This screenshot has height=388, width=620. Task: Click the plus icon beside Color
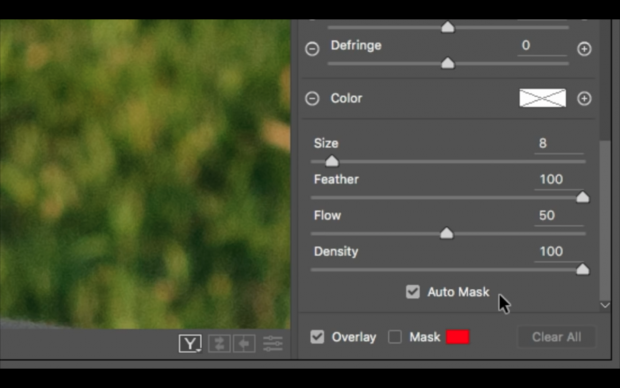coord(584,98)
